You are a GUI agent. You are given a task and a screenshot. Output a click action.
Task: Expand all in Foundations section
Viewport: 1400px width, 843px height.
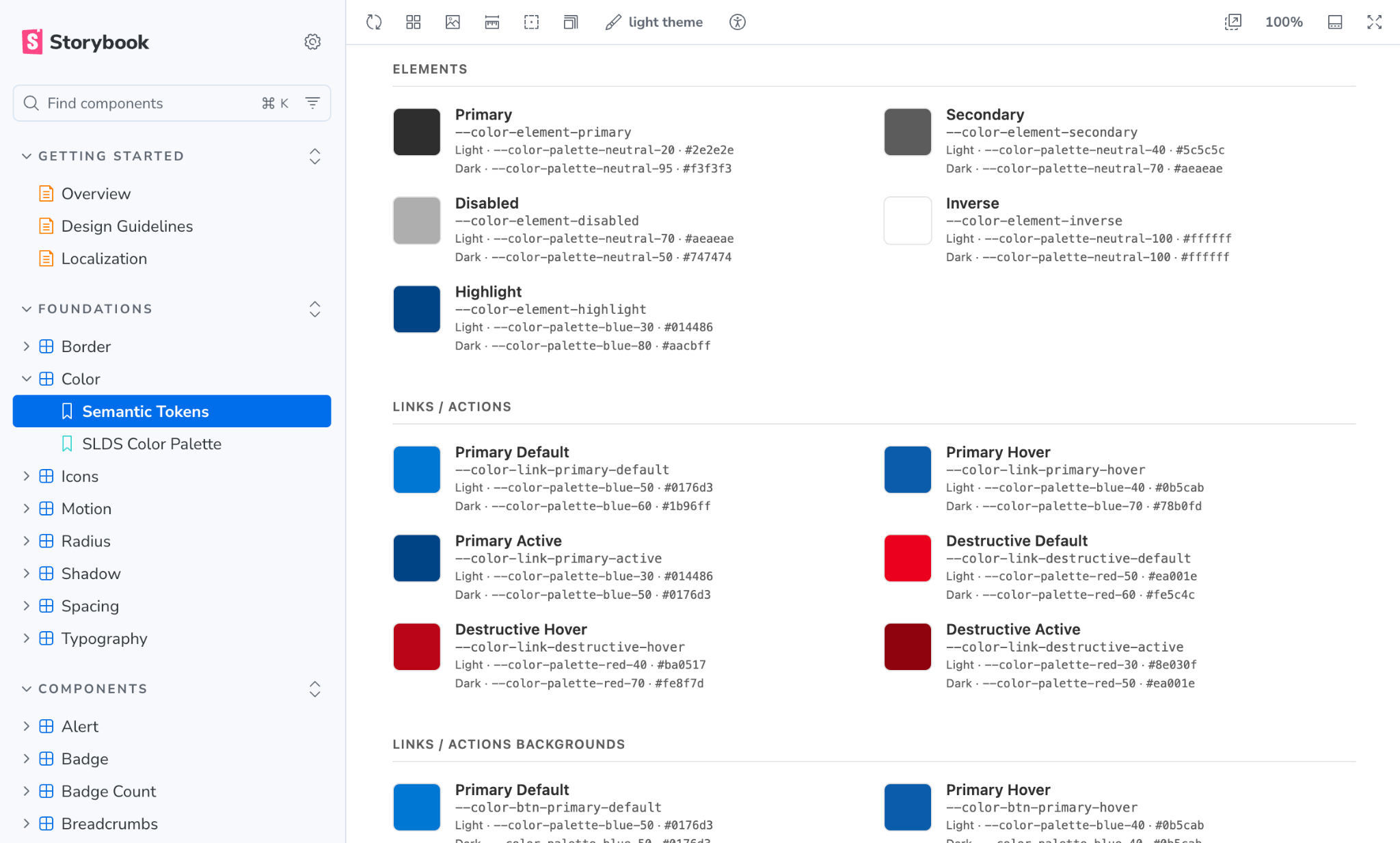(314, 309)
